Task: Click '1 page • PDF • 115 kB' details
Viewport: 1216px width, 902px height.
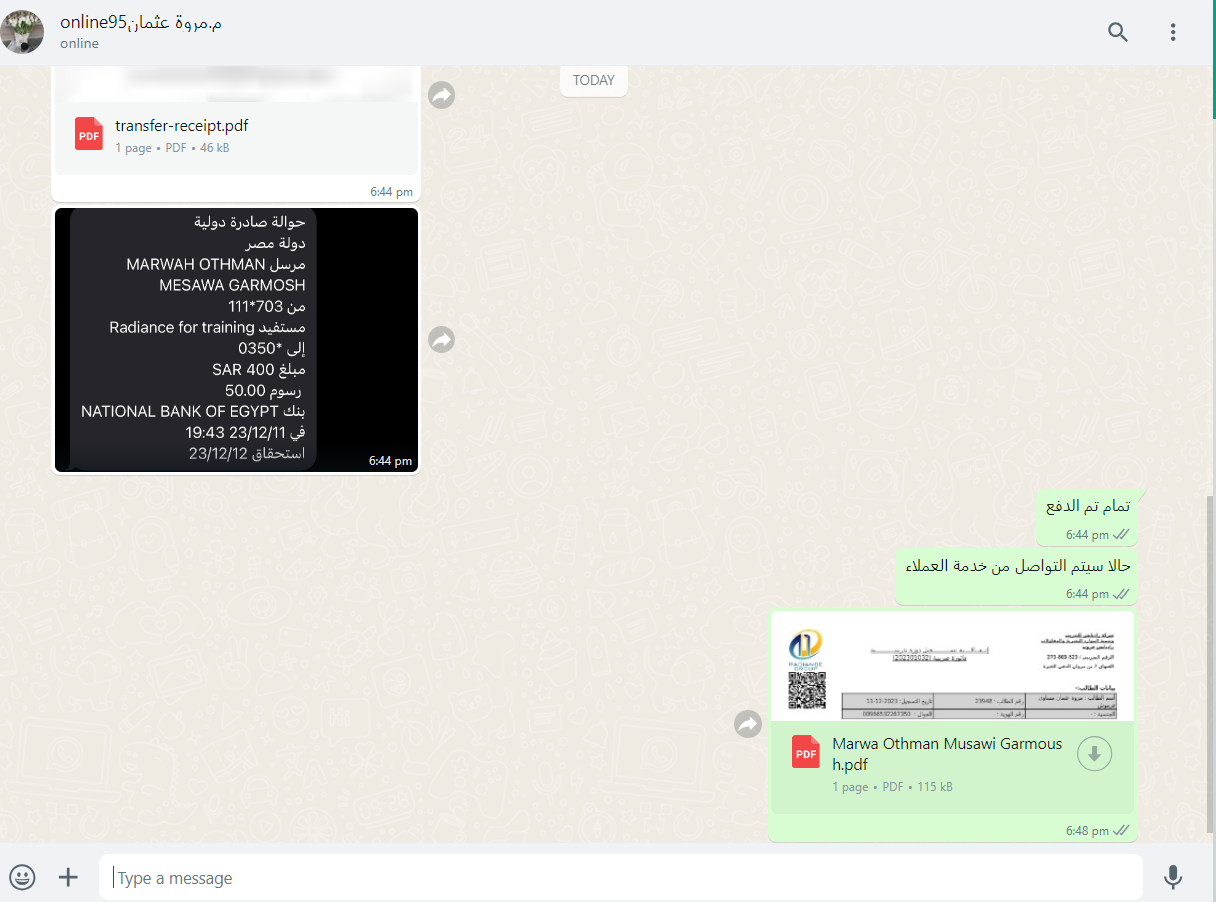Action: click(892, 787)
